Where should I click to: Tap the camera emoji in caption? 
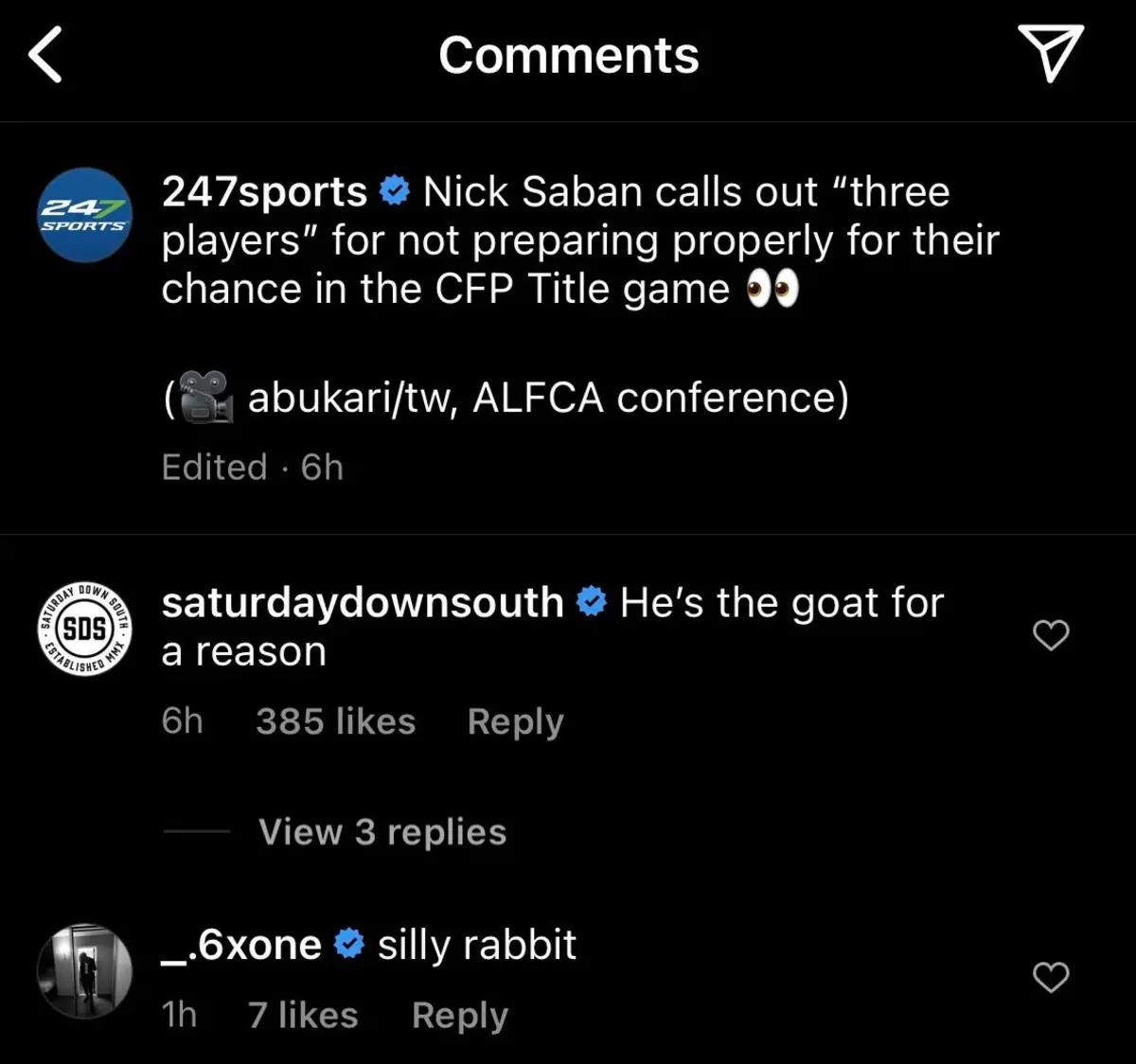[205, 397]
